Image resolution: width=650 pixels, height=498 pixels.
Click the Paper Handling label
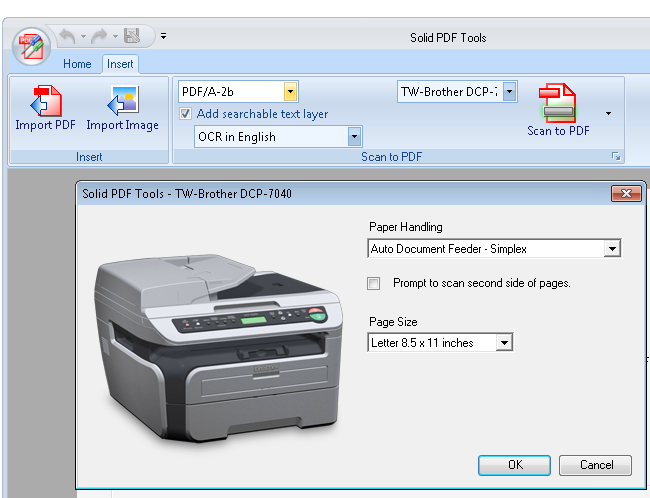click(x=406, y=227)
